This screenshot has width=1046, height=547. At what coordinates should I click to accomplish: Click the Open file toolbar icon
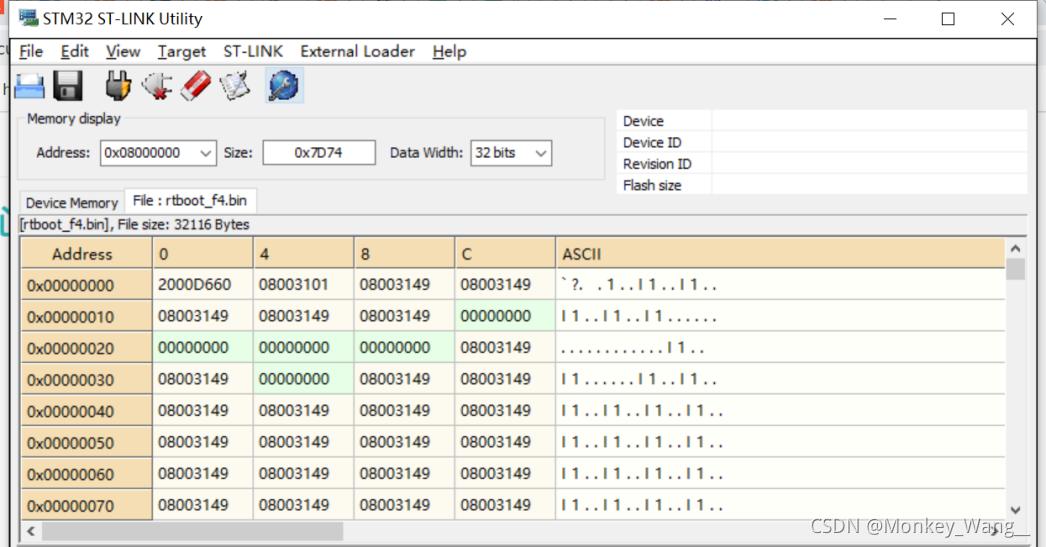click(x=29, y=86)
